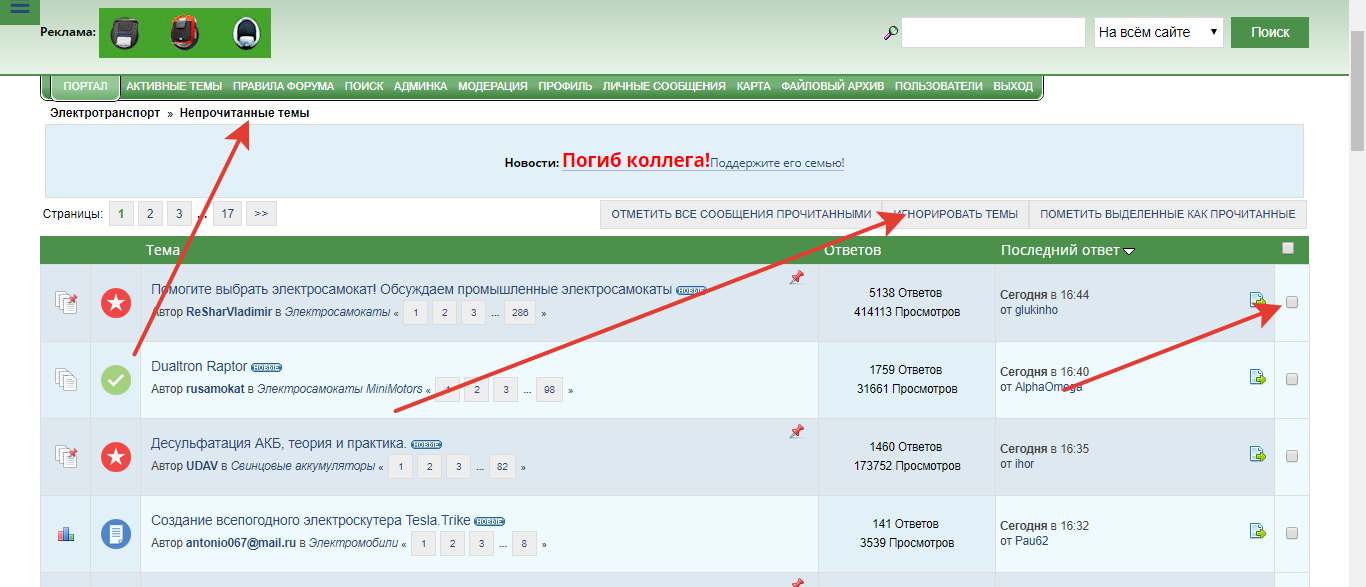This screenshot has height=587, width=1366.
Task: Open Личные сообщения in navigation bar
Action: [x=663, y=86]
